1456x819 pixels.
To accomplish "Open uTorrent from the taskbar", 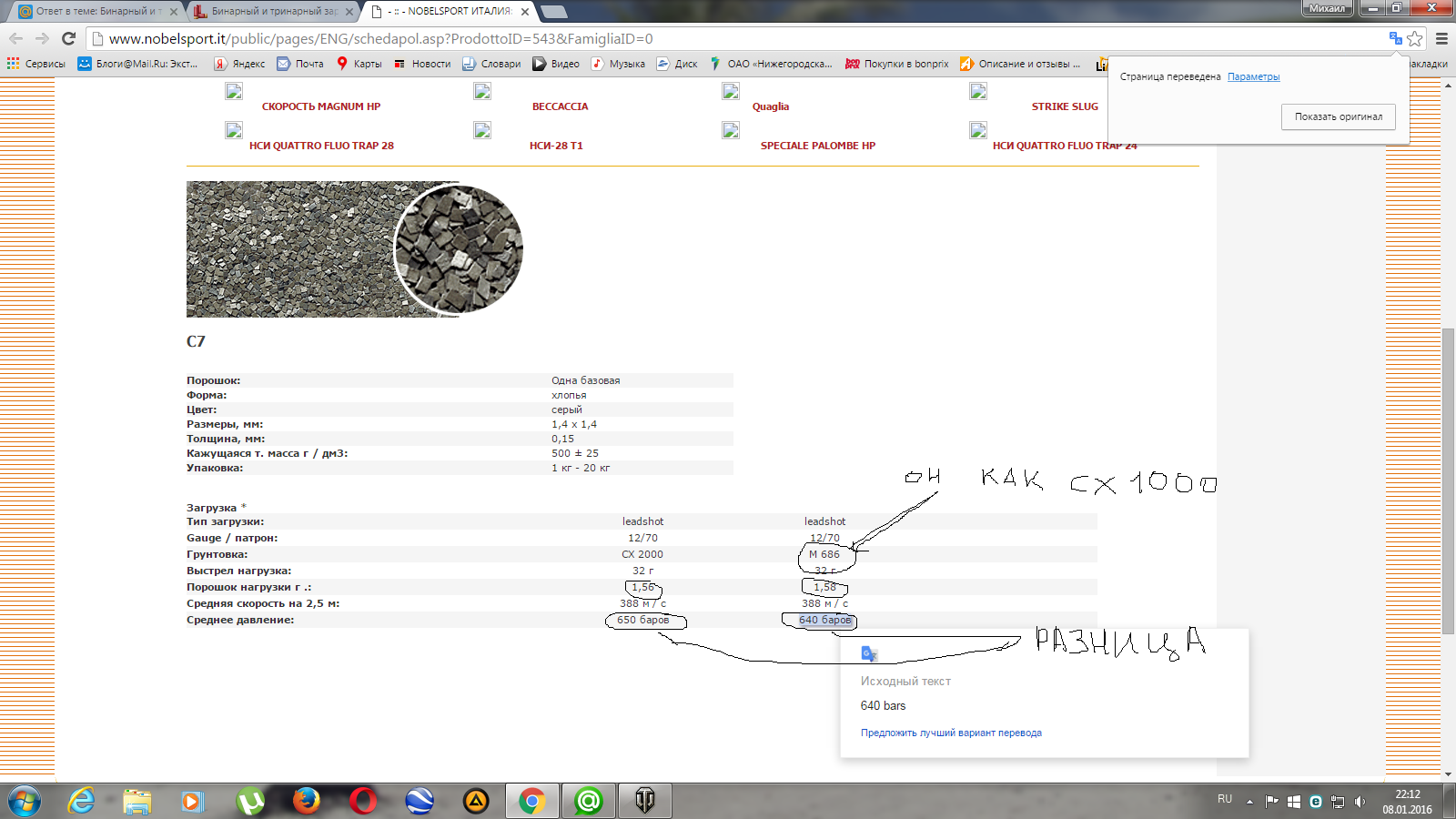I will [249, 801].
